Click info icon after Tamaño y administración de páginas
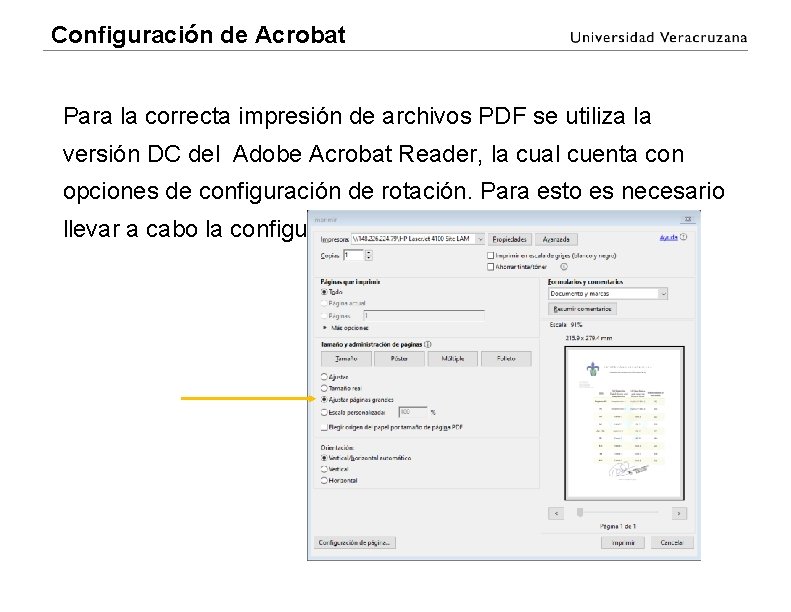 coord(428,345)
